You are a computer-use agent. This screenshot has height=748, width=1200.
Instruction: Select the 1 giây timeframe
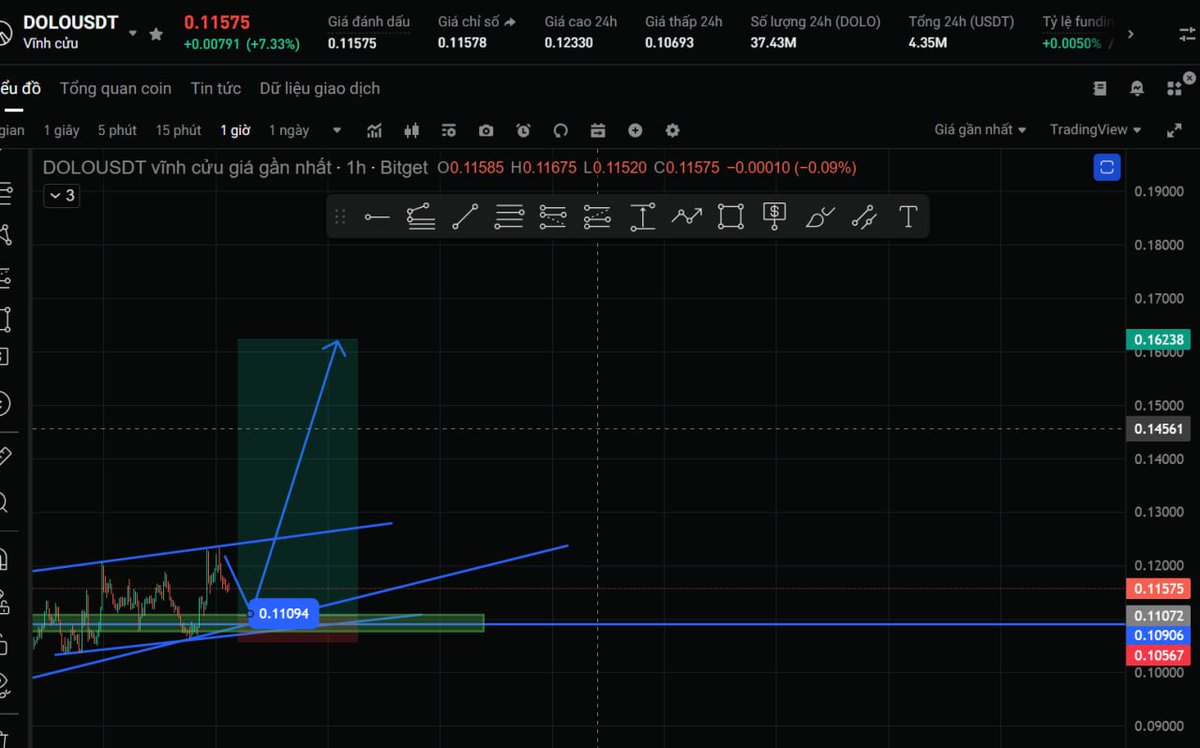point(61,130)
